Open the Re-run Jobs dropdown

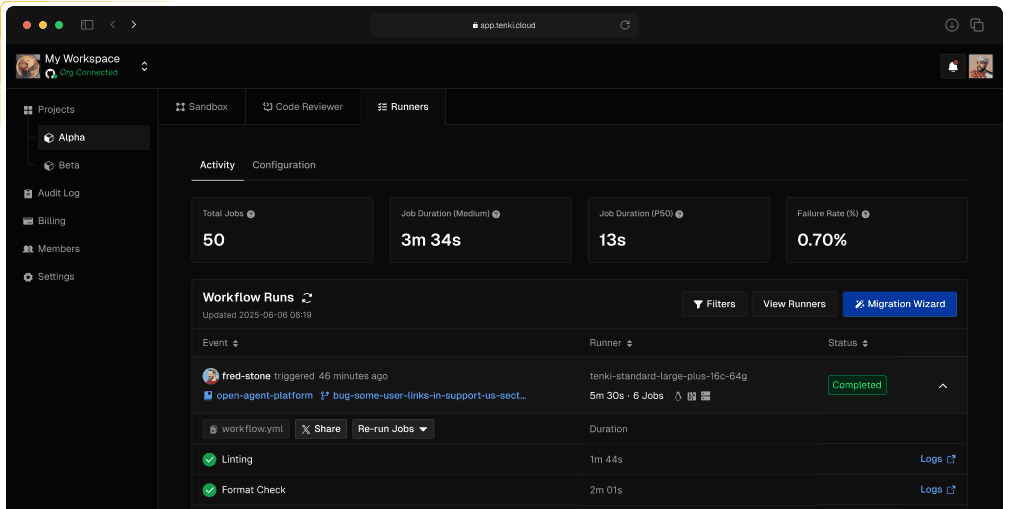(393, 429)
